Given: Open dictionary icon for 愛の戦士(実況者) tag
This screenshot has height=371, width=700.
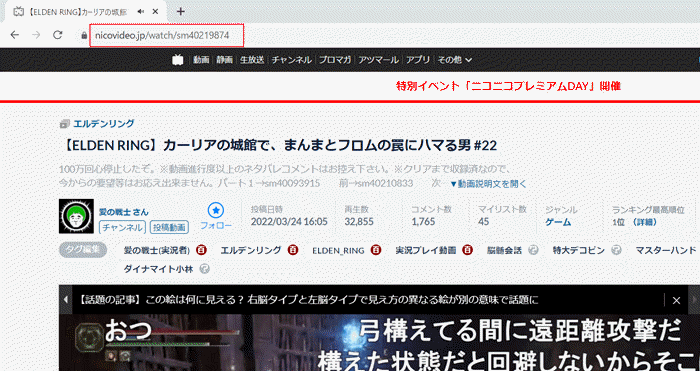Looking at the screenshot, I should [x=201, y=250].
